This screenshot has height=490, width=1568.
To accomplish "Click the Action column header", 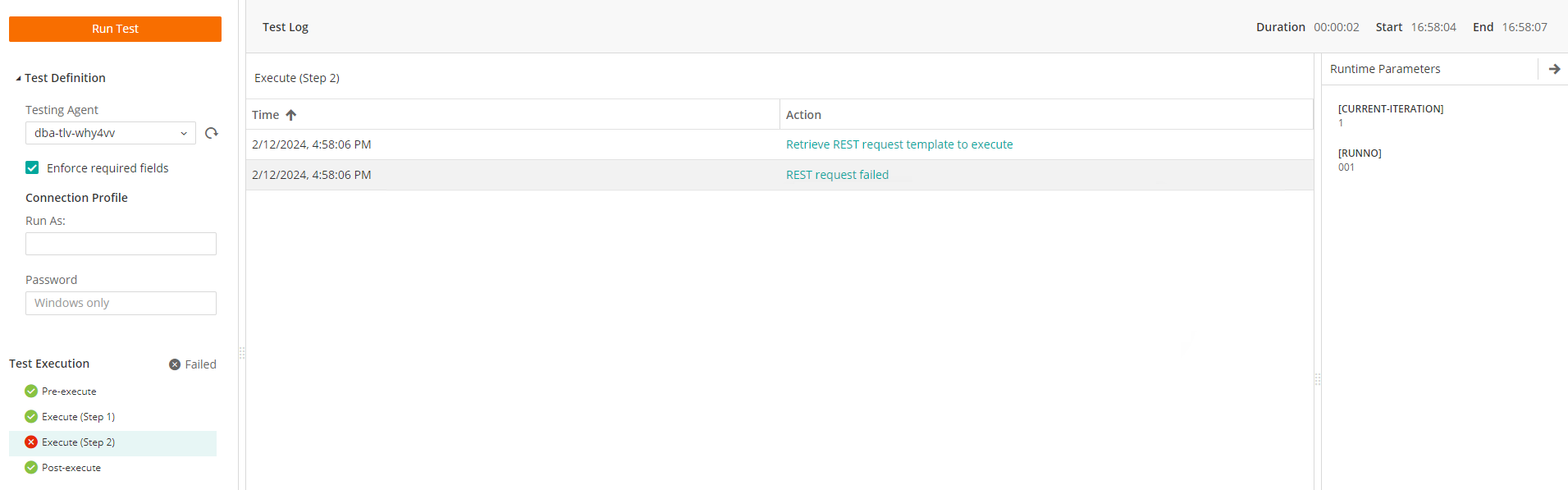I will coord(803,115).
